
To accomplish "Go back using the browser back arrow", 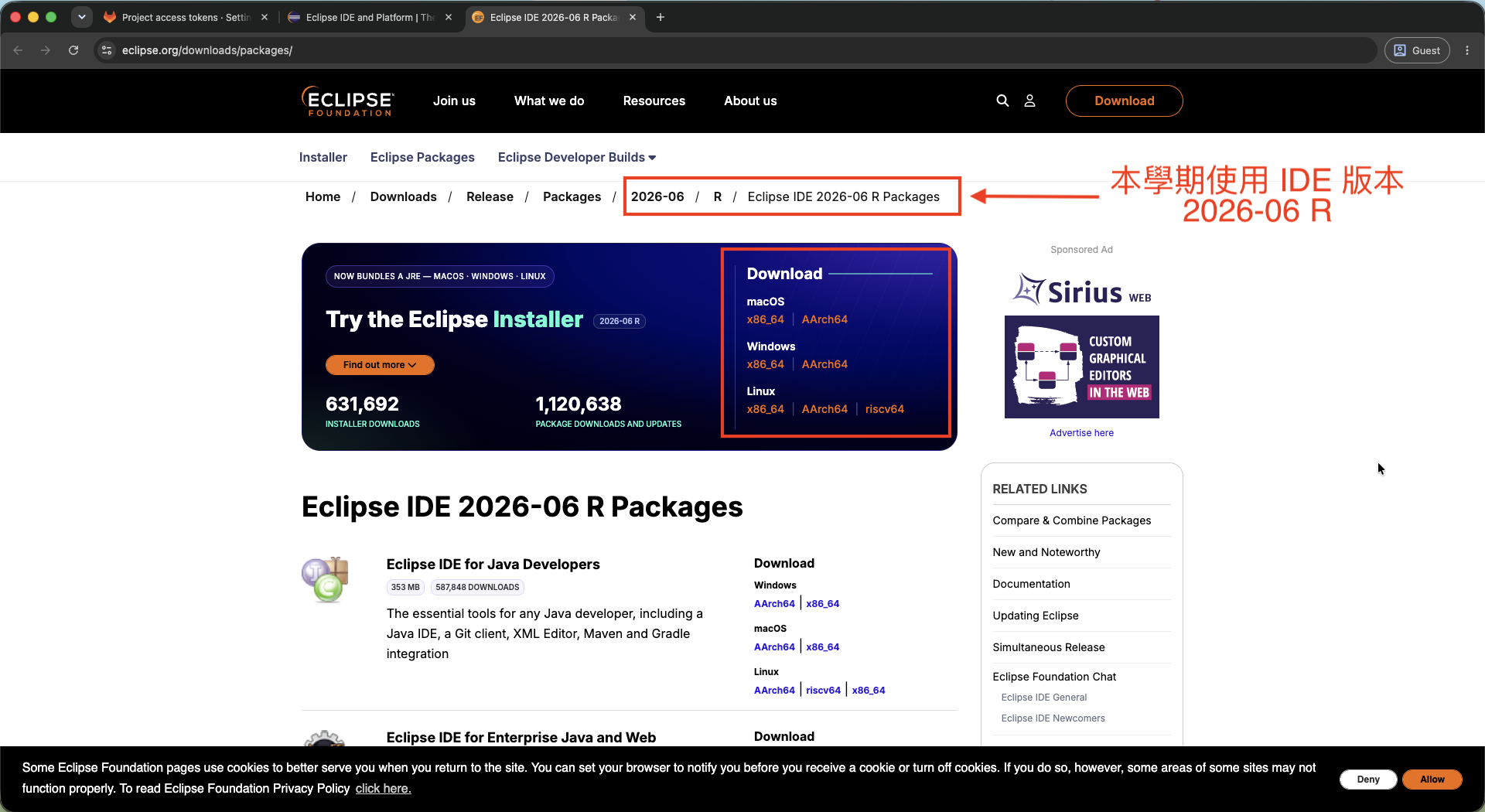I will click(18, 50).
